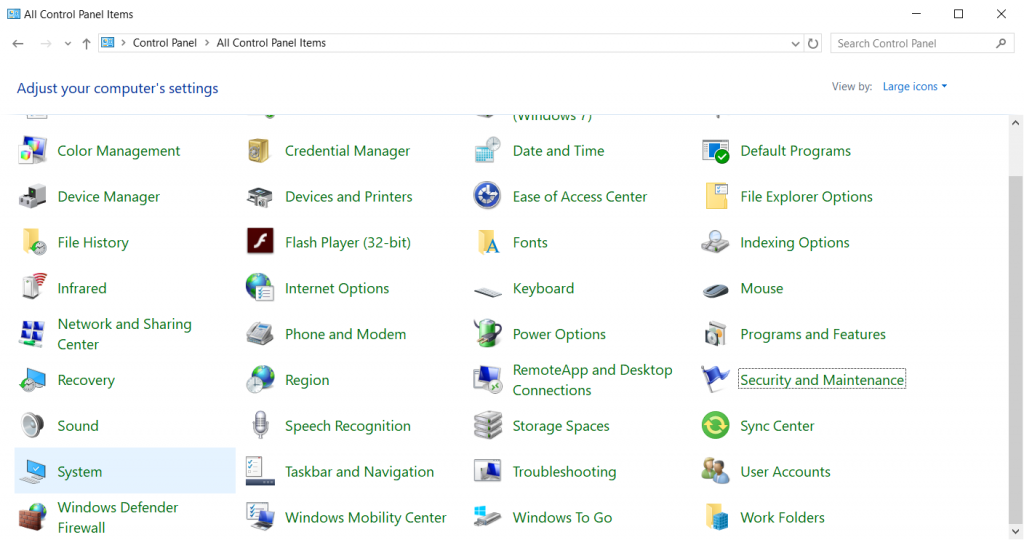
Task: Click the Credential Manager safe icon
Action: click(x=260, y=151)
